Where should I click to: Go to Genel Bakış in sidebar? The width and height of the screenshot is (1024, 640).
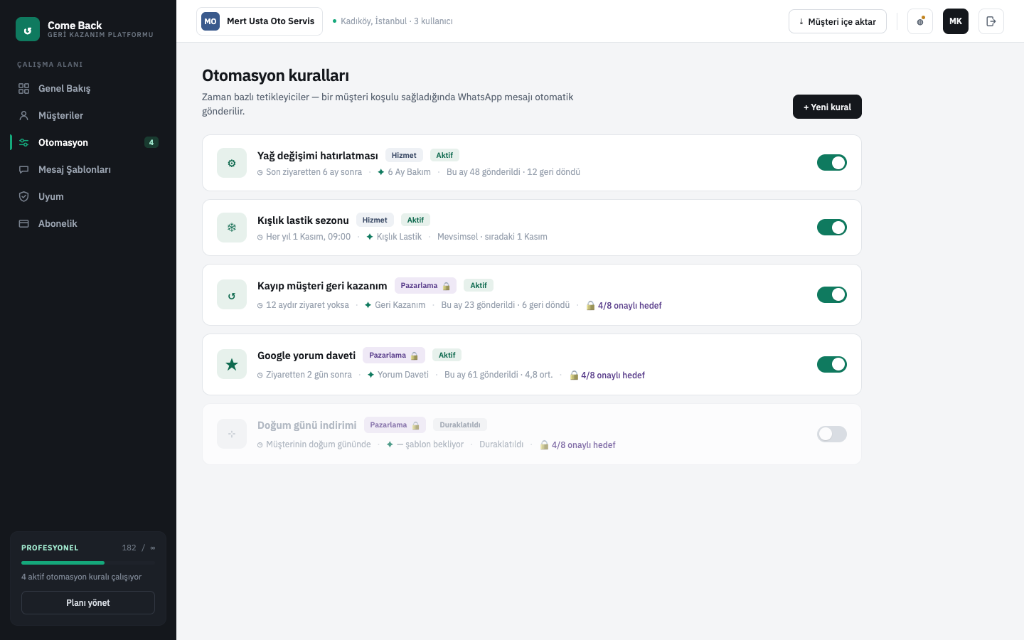88,88
